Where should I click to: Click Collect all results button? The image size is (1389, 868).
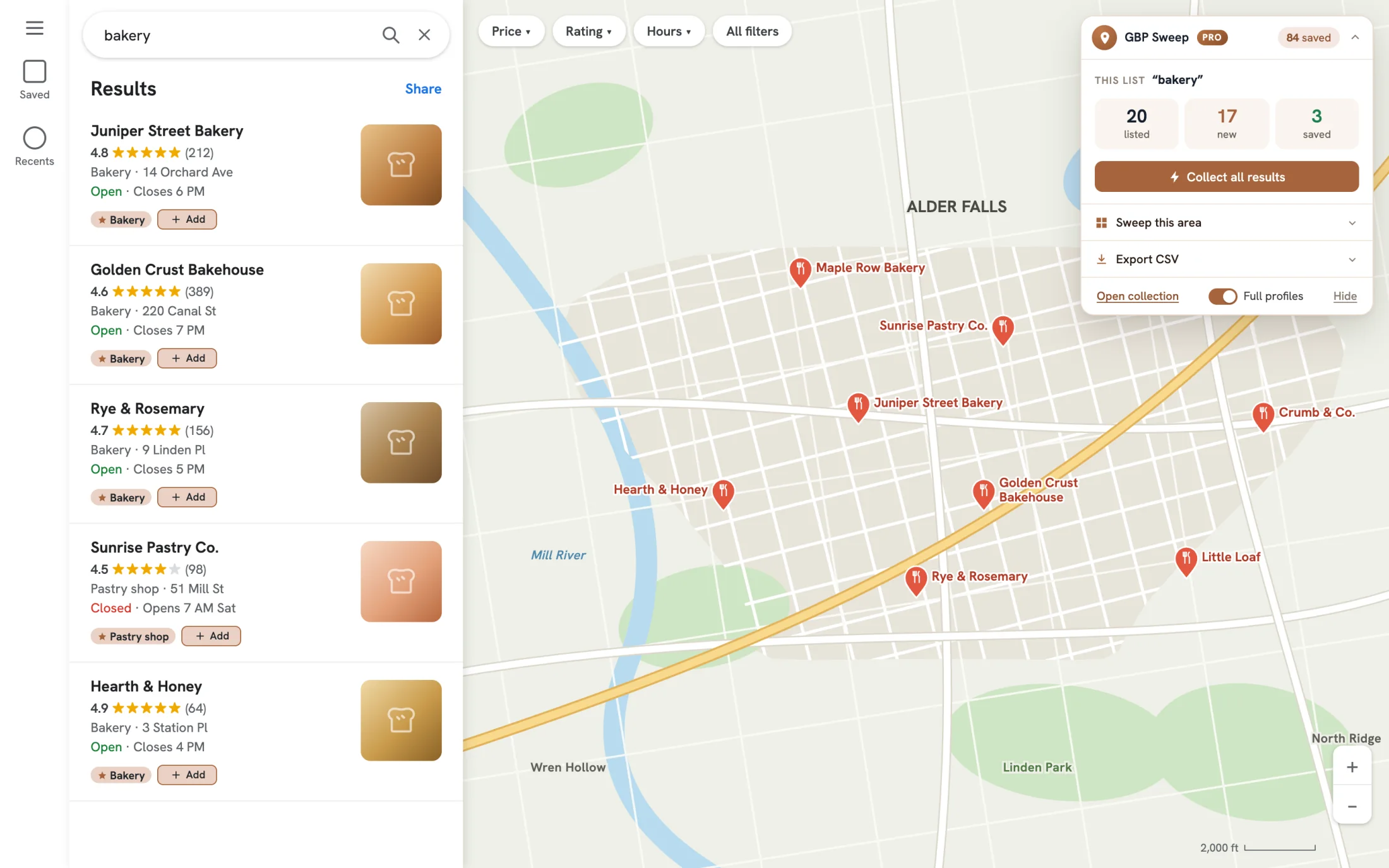click(x=1226, y=177)
